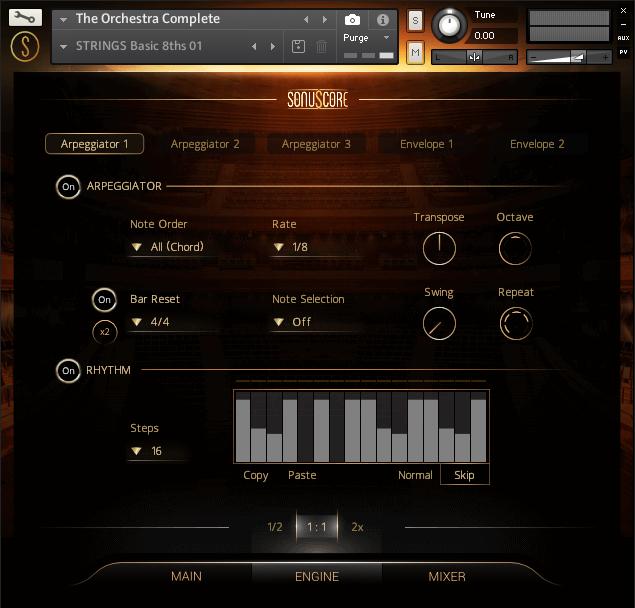The image size is (635, 608).
Task: Mute the instrument with M button
Action: [x=416, y=52]
